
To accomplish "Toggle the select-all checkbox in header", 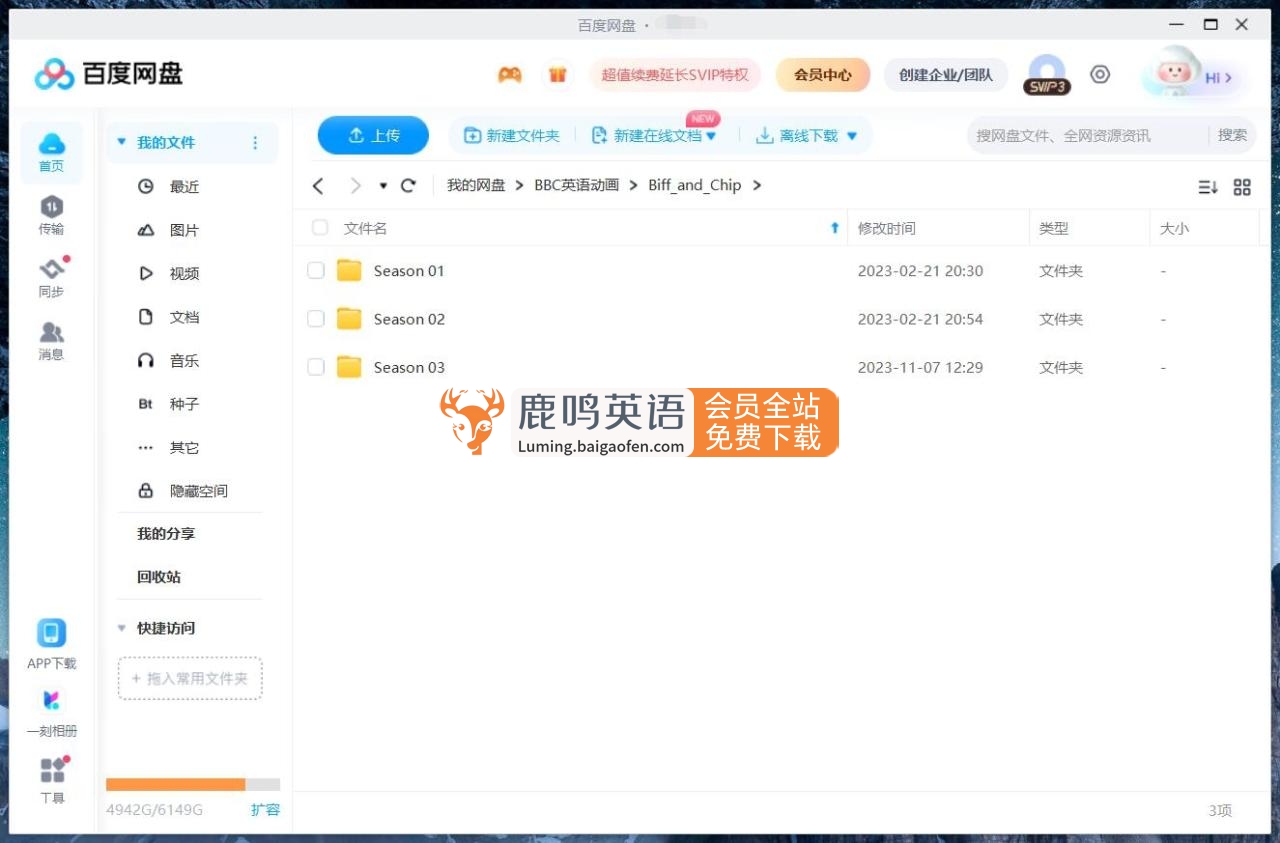I will point(320,228).
